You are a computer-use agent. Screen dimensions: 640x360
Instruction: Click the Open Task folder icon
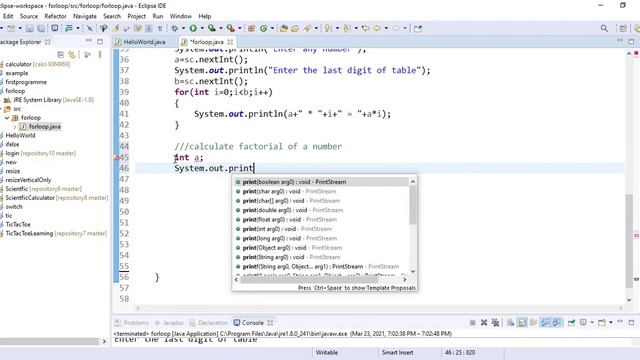tap(295, 28)
